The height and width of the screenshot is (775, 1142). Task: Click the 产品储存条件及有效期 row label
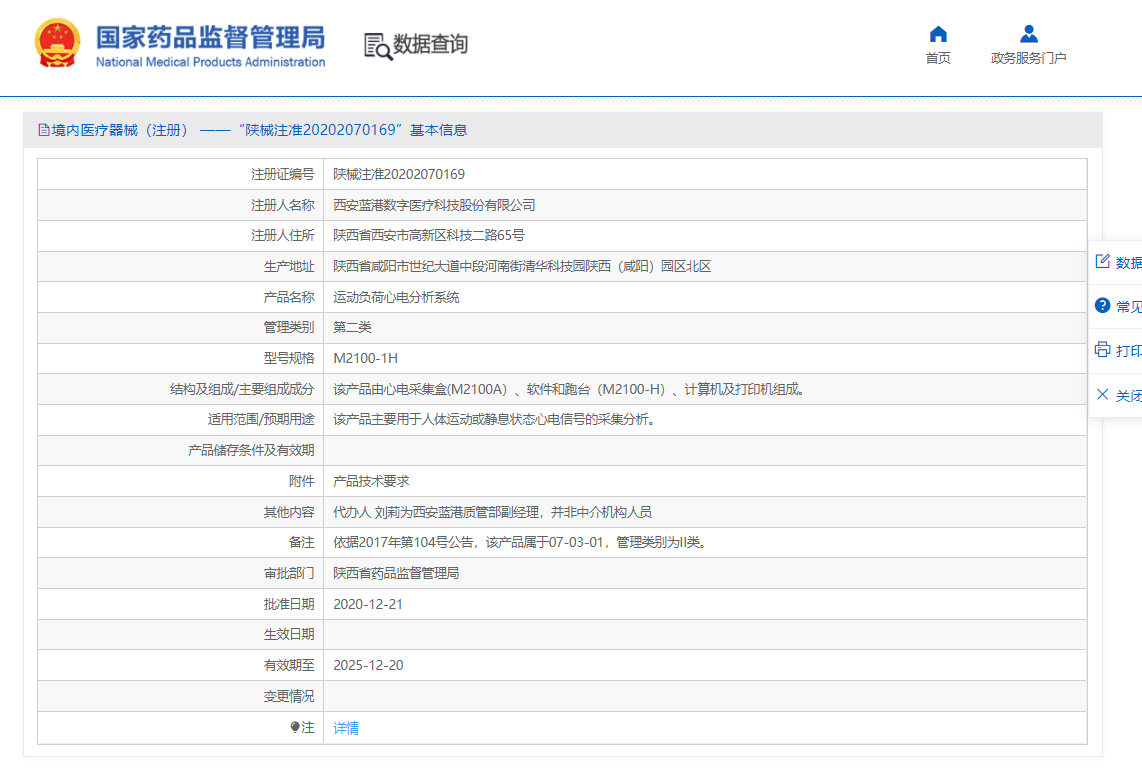pos(251,451)
